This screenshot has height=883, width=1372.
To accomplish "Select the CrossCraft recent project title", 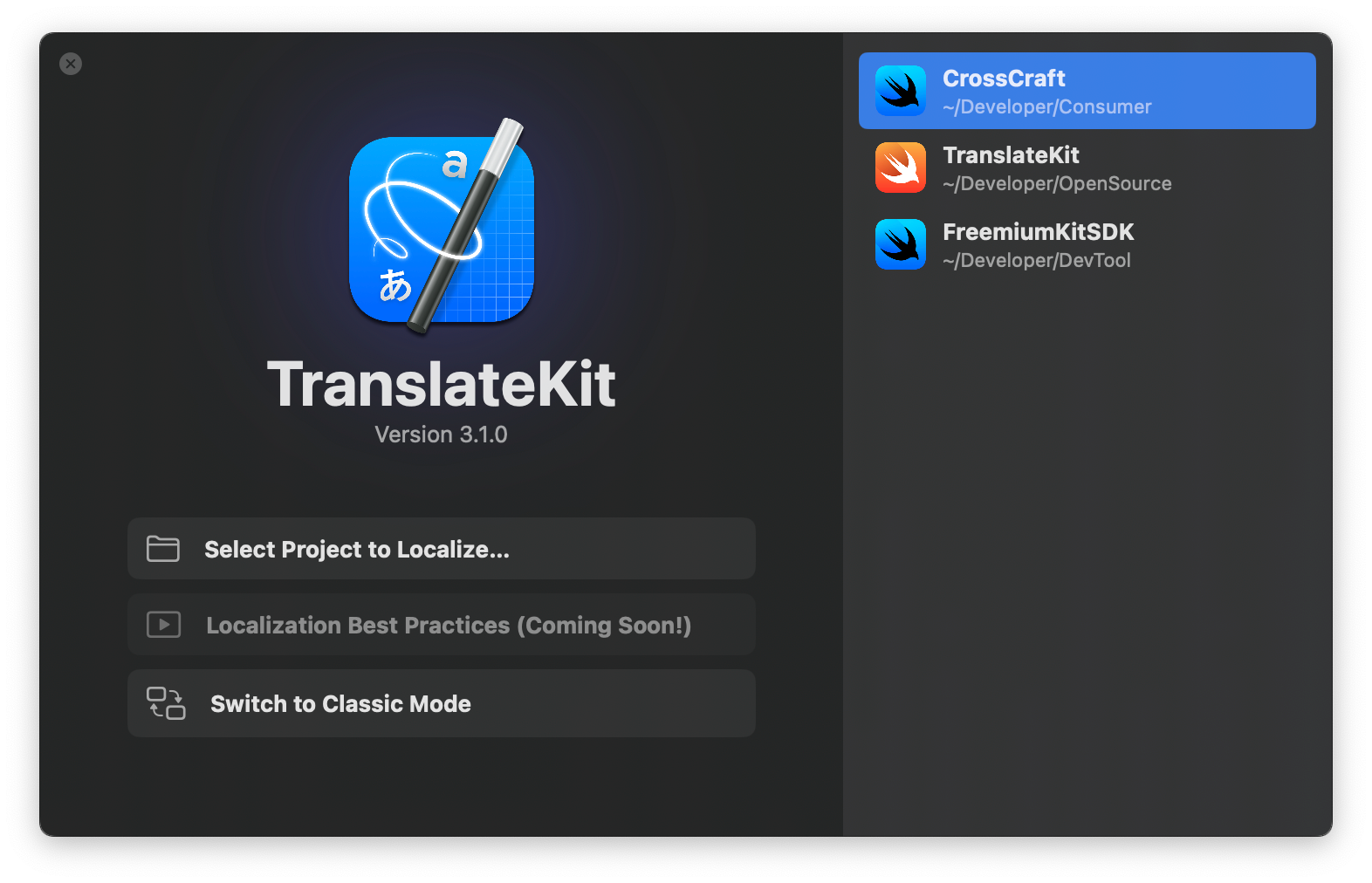I will [x=1004, y=79].
